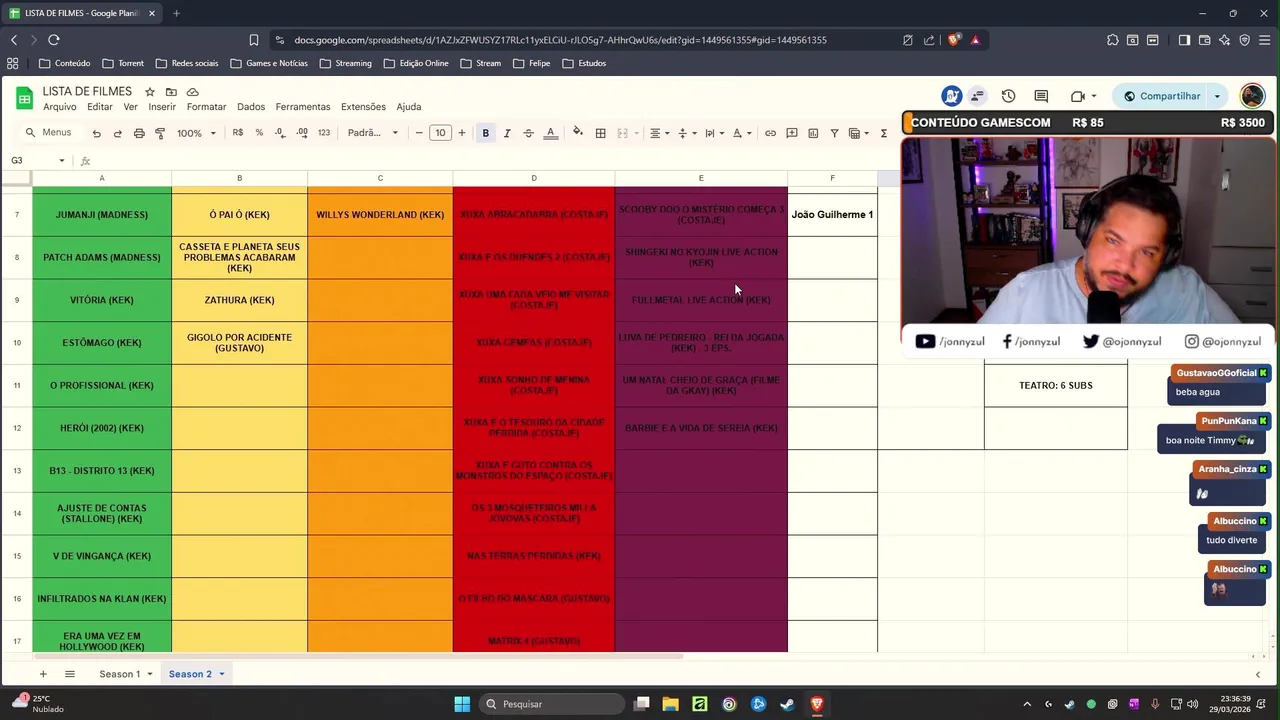Image resolution: width=1280 pixels, height=720 pixels.
Task: Select cell ZATHURA (KEK)
Action: click(239, 300)
